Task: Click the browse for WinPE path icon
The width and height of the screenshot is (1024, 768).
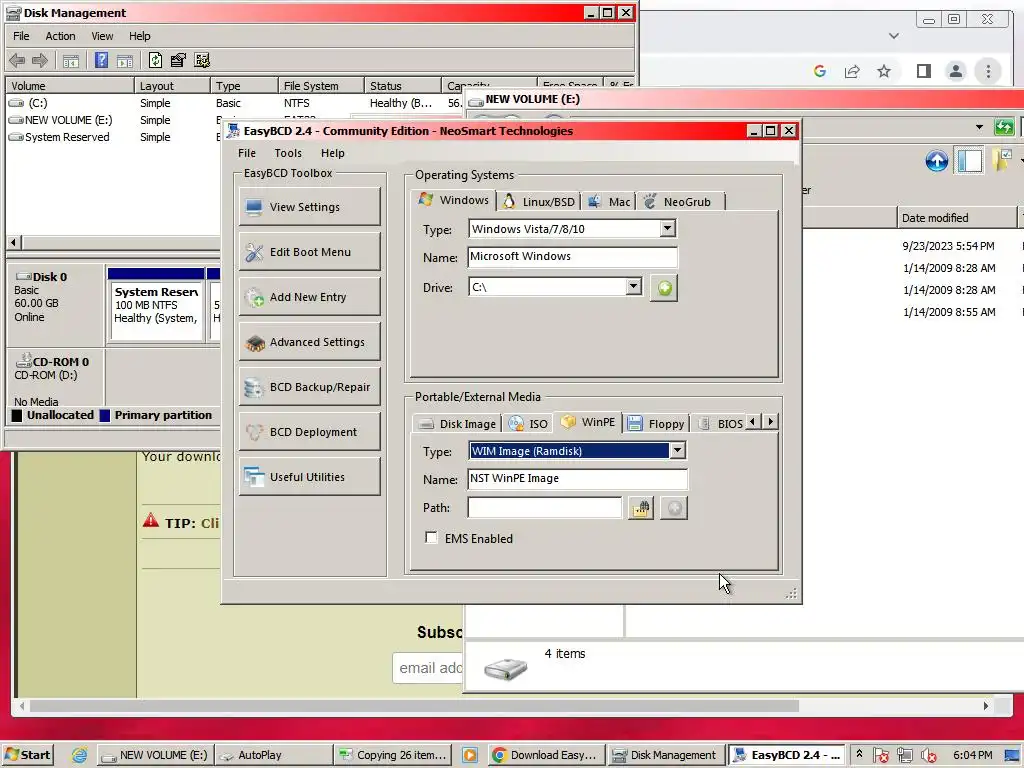Action: (641, 508)
